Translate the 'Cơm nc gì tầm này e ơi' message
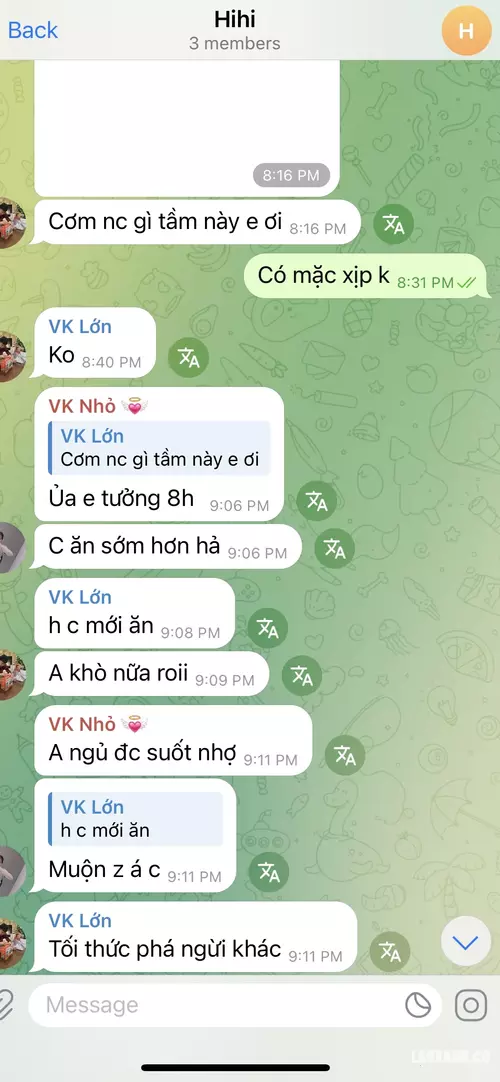Image resolution: width=500 pixels, height=1082 pixels. pyautogui.click(x=393, y=224)
